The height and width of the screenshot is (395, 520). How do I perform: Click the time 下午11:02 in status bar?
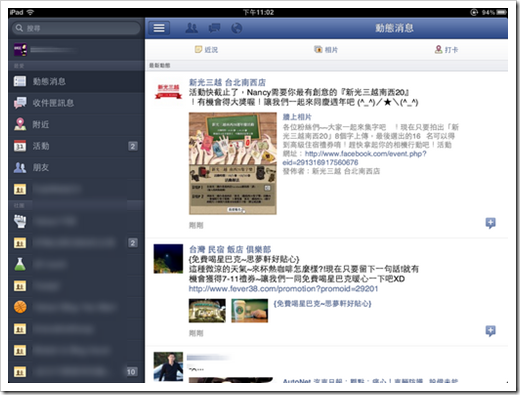(258, 12)
